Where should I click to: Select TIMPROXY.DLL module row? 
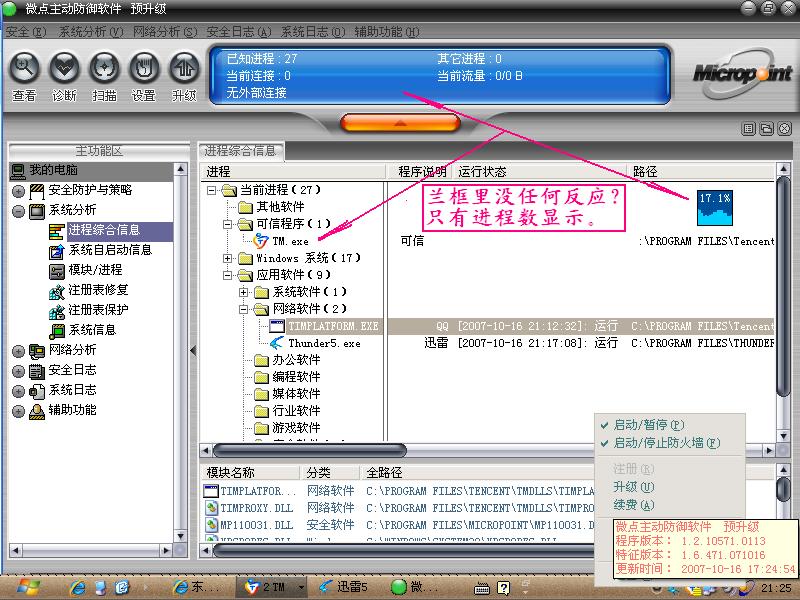click(x=399, y=508)
